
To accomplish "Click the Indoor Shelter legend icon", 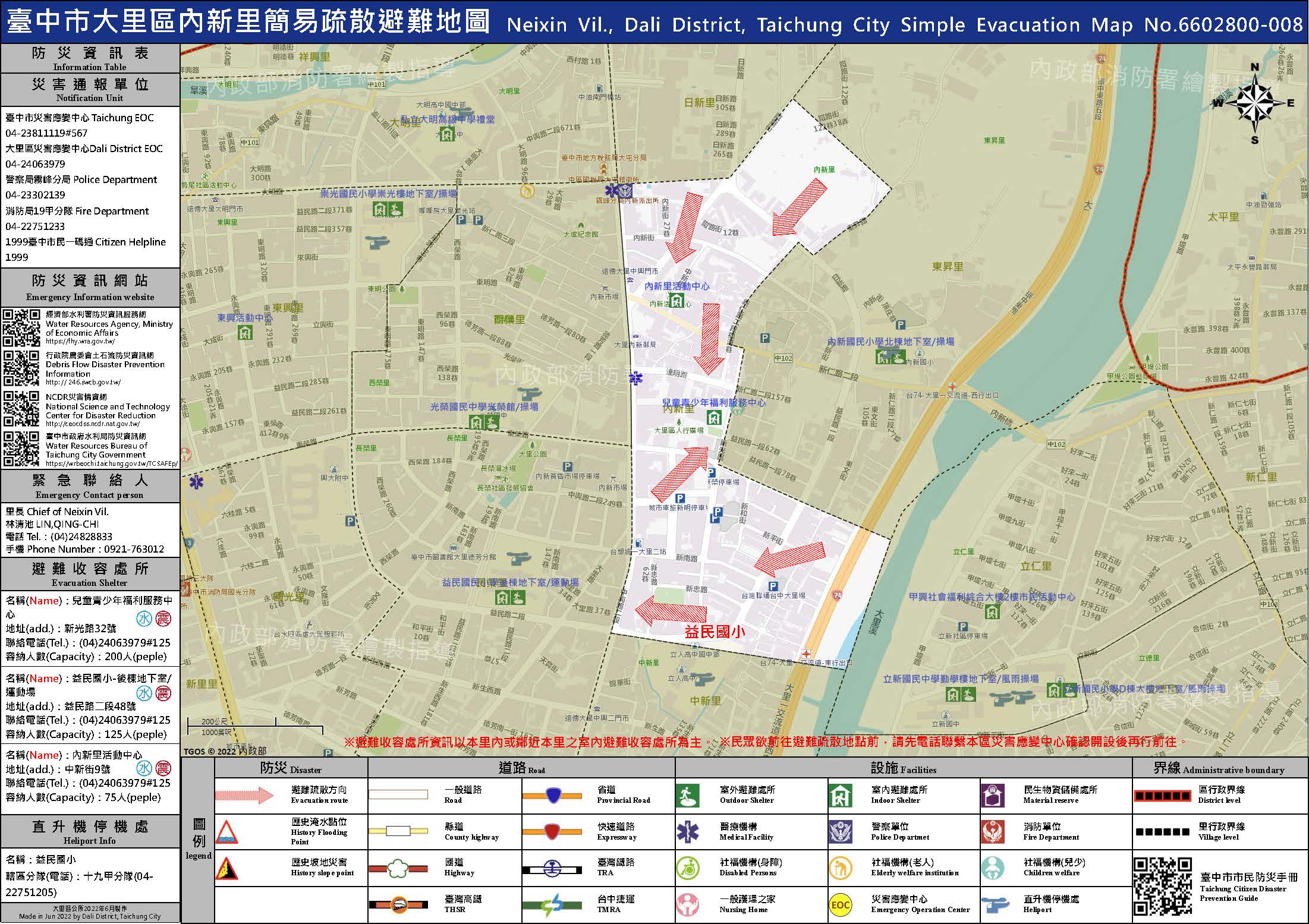I will [x=840, y=796].
